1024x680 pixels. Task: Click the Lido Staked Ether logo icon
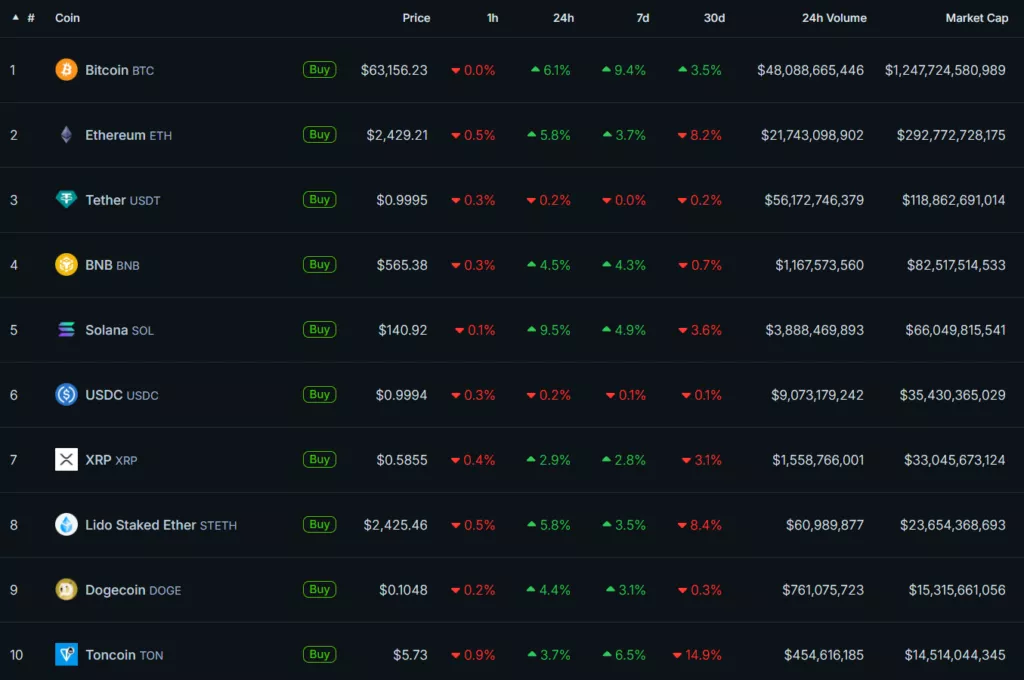pos(66,525)
